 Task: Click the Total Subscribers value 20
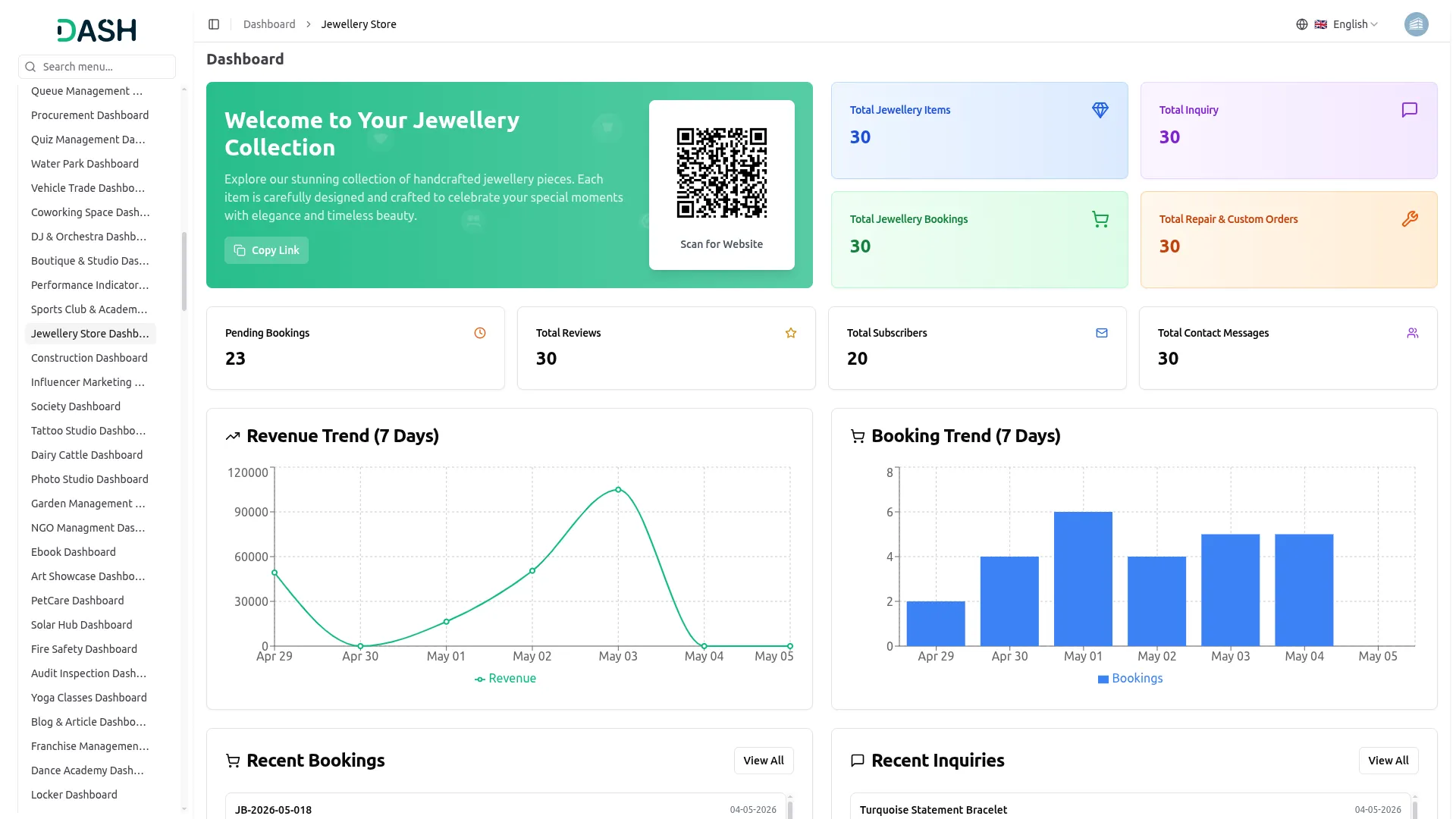(857, 359)
